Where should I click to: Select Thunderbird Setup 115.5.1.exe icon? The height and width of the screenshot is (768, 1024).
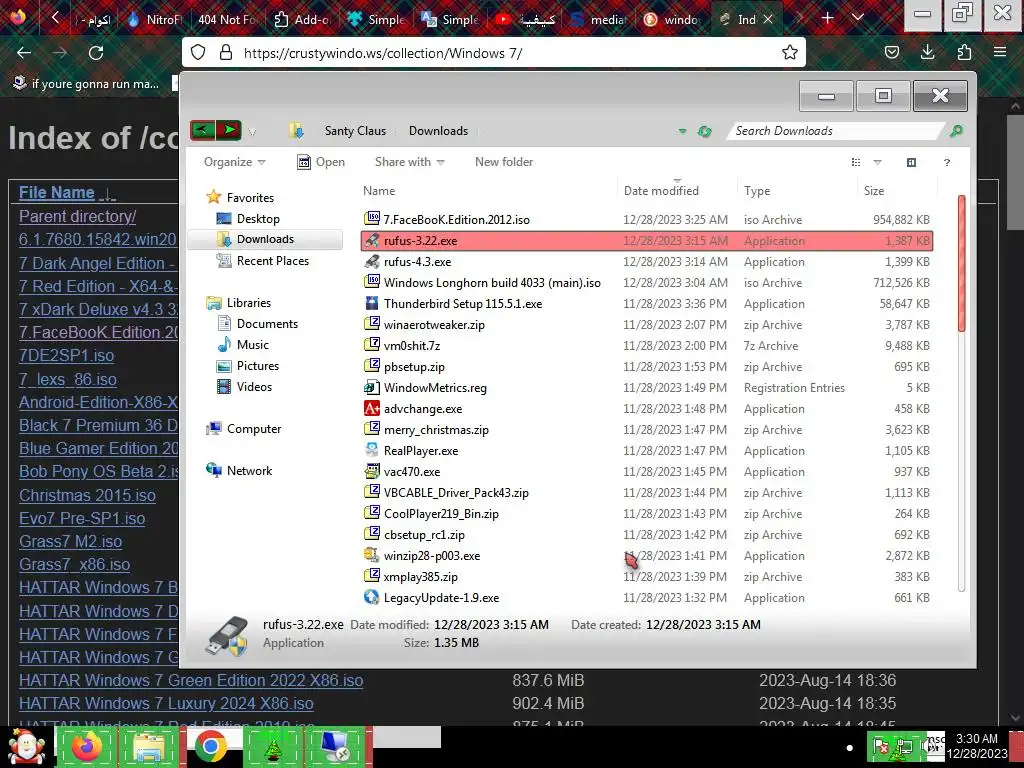pyautogui.click(x=372, y=303)
